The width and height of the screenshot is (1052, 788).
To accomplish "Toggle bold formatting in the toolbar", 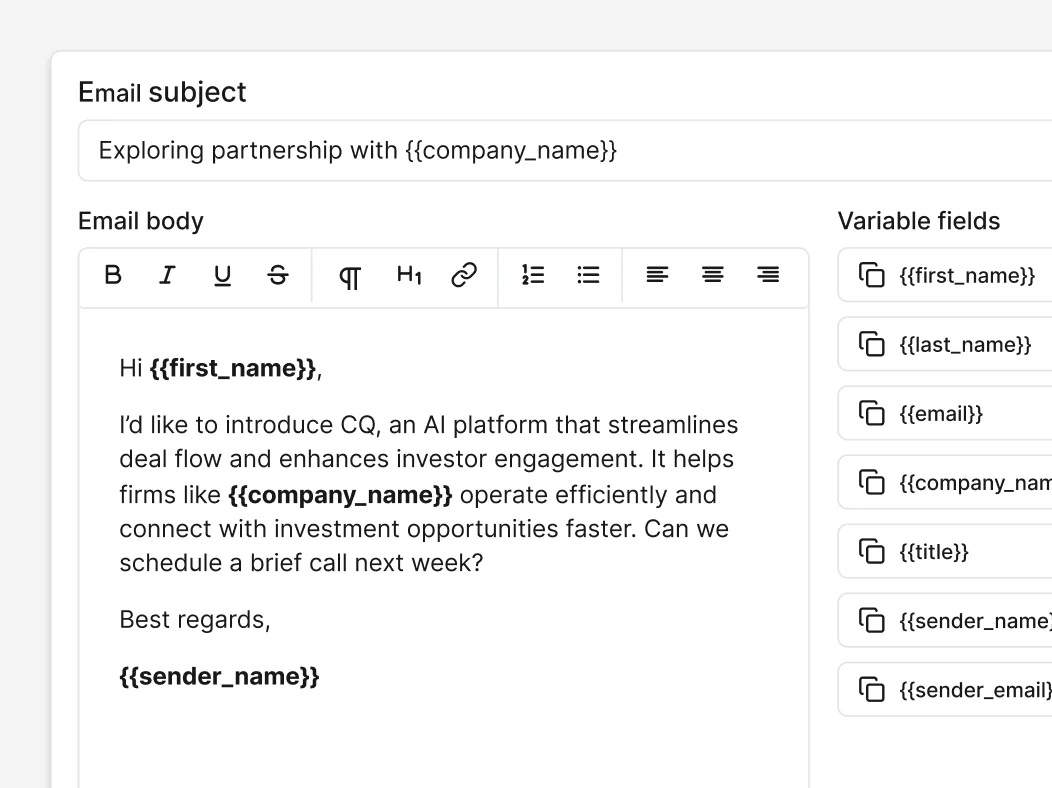I will coord(113,275).
